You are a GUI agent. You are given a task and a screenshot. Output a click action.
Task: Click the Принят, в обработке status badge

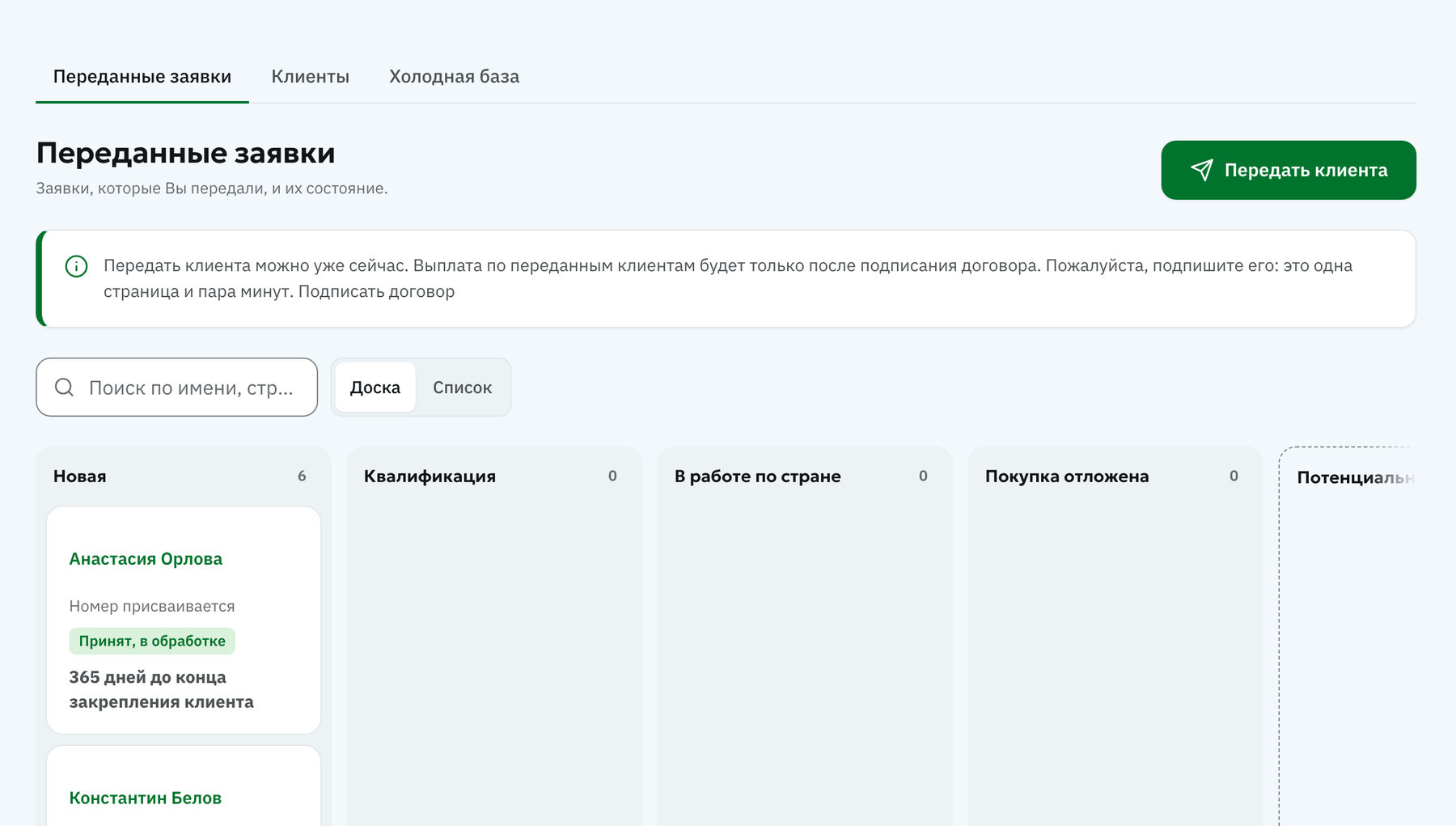152,642
